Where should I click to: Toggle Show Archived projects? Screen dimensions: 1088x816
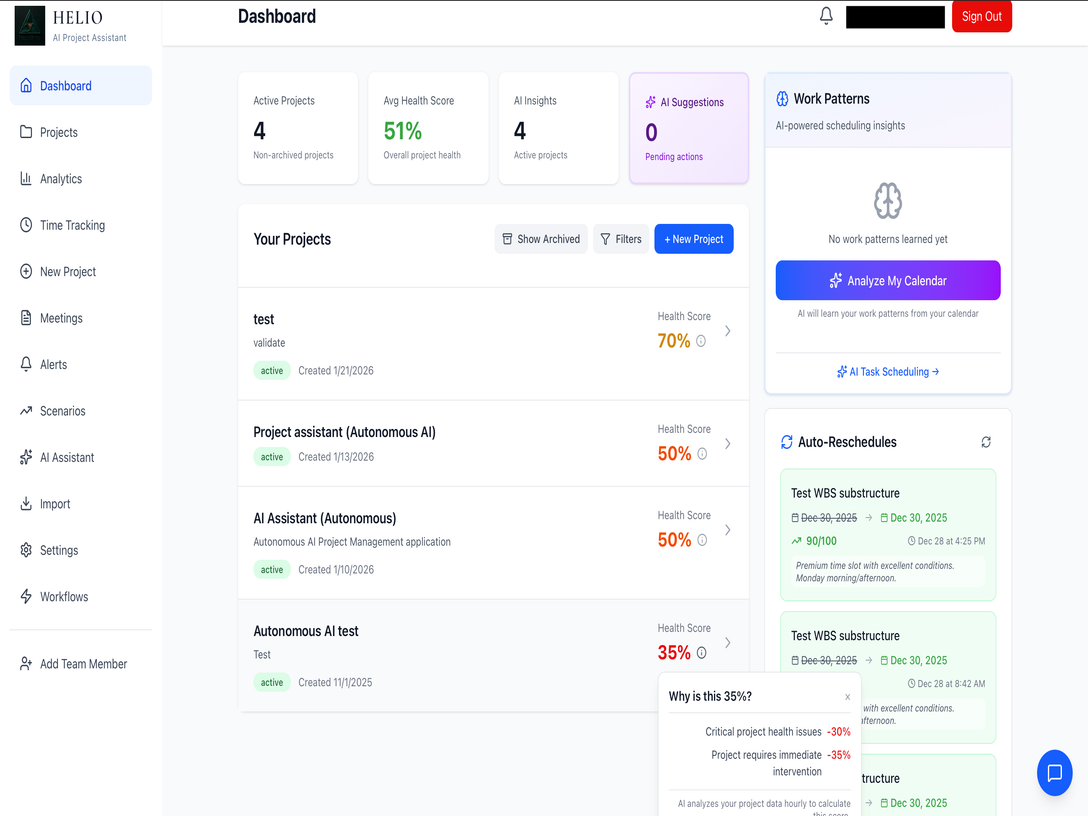(540, 239)
